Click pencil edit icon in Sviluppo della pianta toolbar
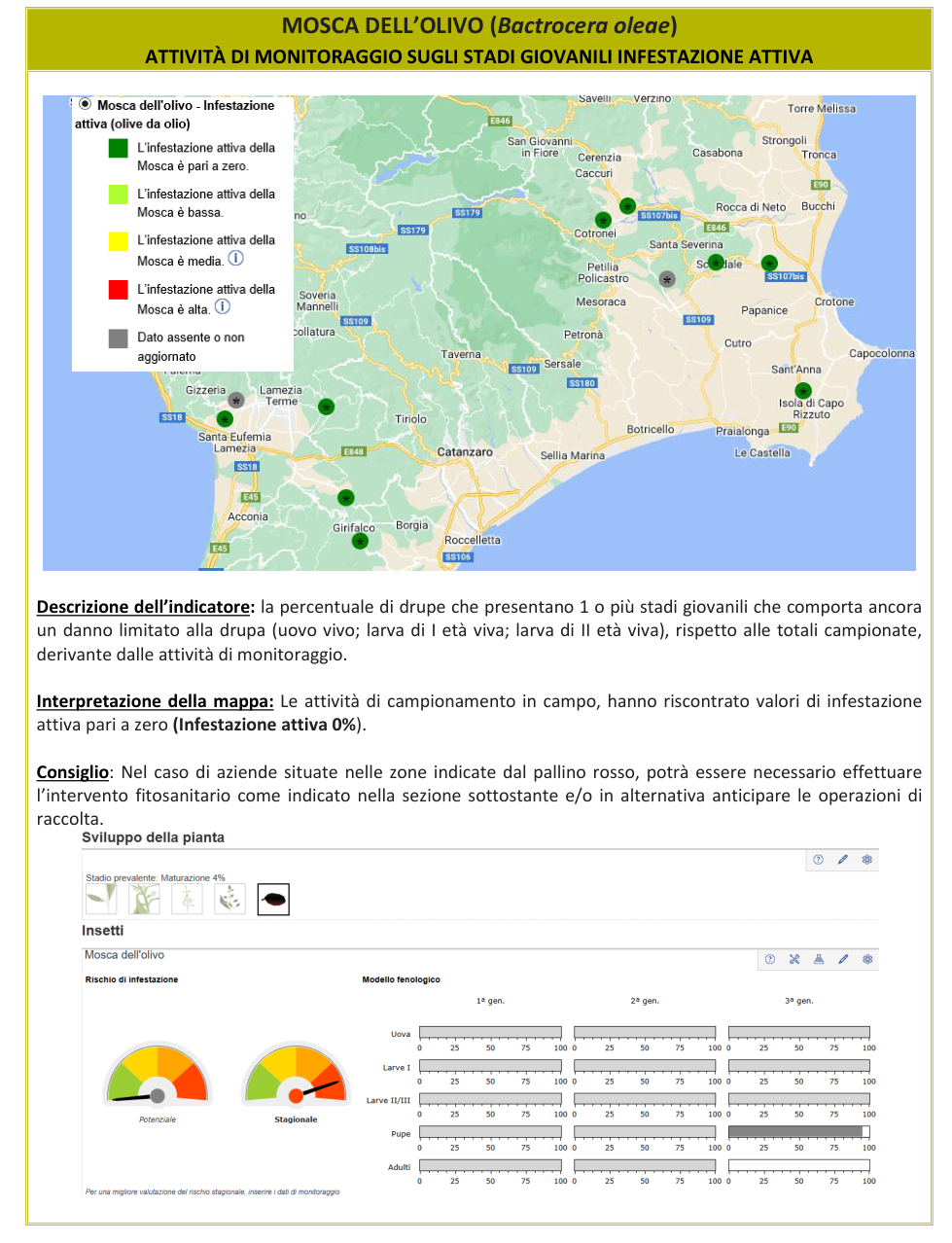Viewport: 952px width, 1243px height. [x=843, y=860]
